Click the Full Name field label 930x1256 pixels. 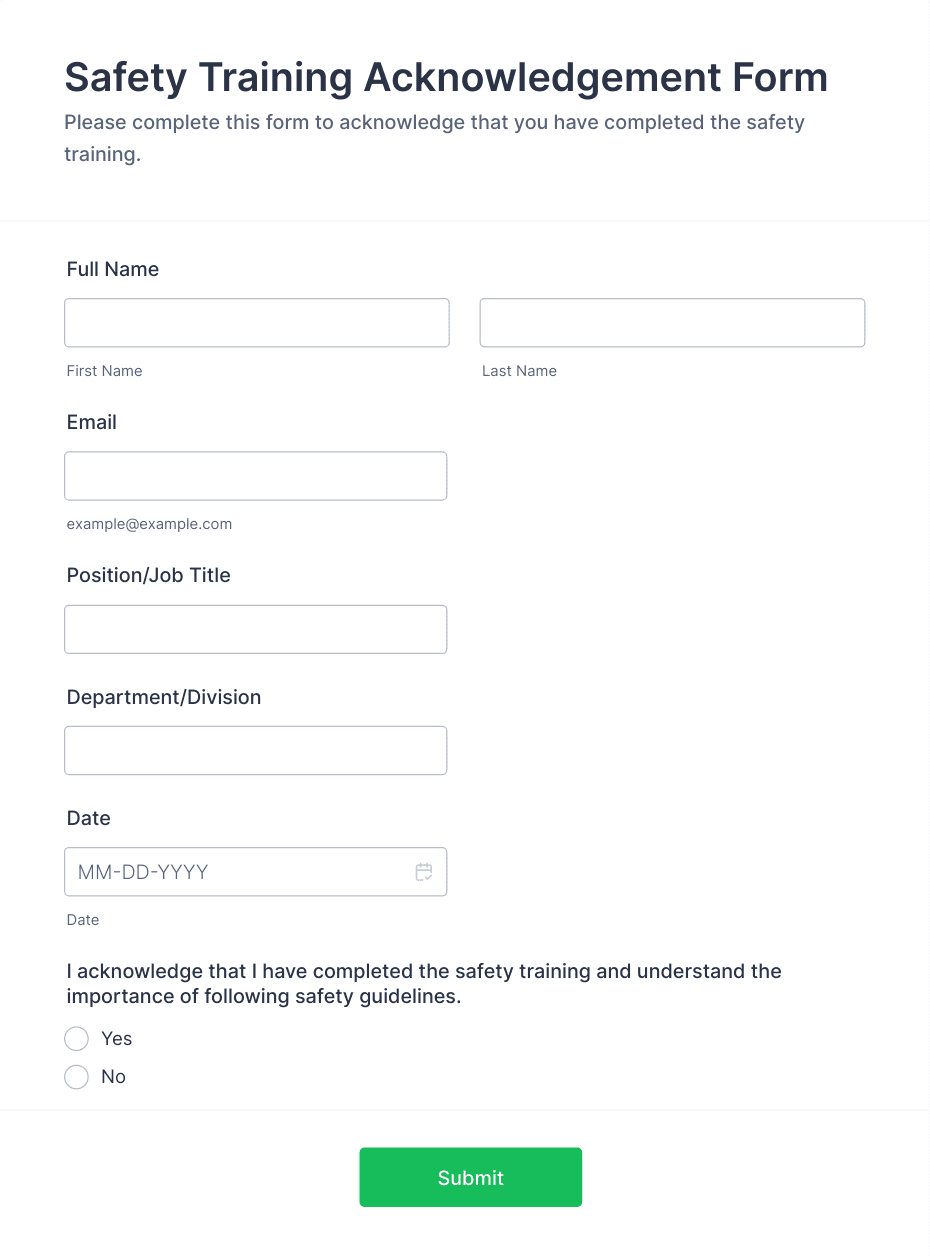113,269
